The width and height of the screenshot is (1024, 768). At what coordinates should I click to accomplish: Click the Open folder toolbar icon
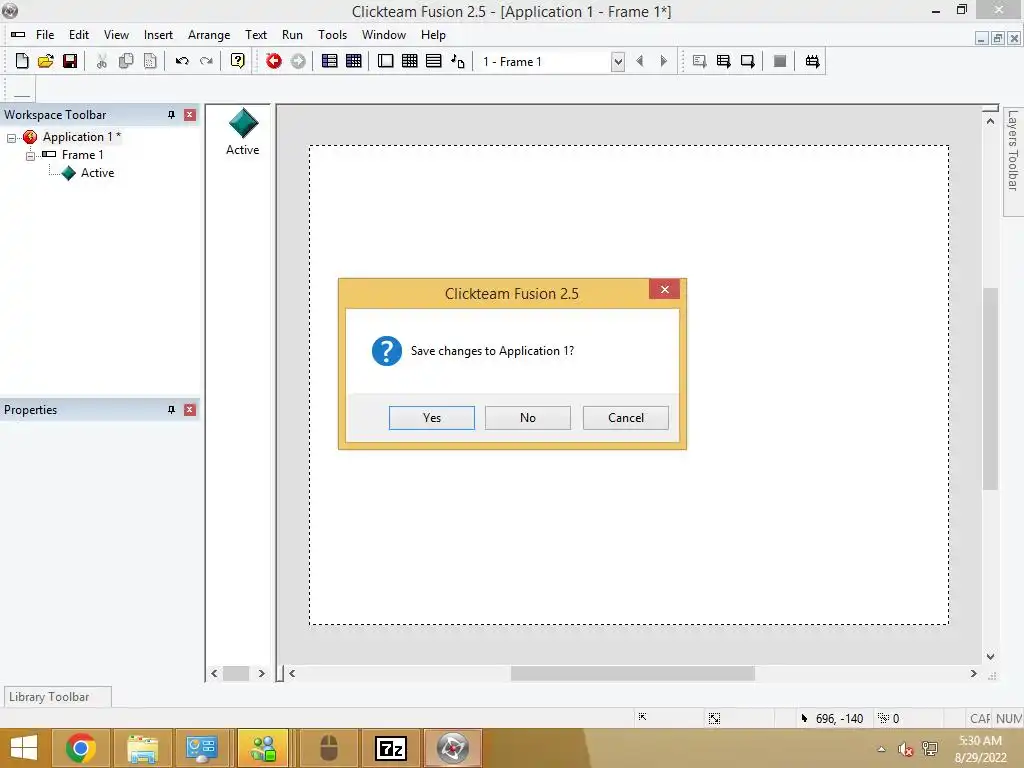tap(46, 61)
